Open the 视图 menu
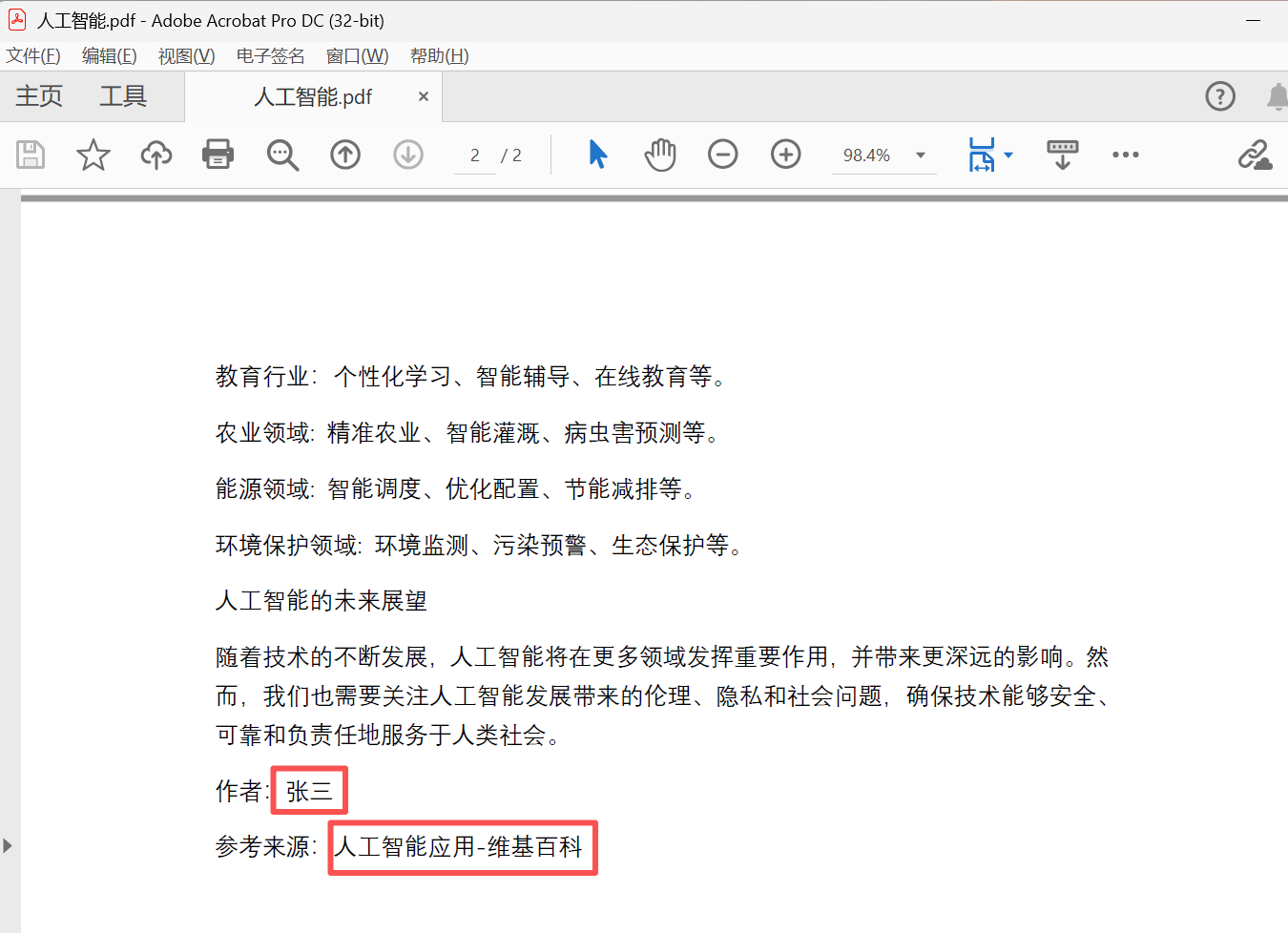1288x933 pixels. (185, 55)
